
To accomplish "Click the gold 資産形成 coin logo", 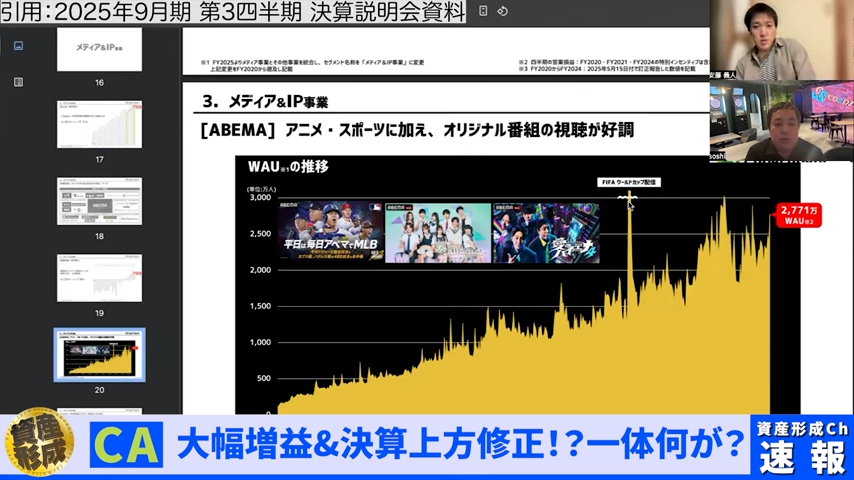I will (x=40, y=442).
